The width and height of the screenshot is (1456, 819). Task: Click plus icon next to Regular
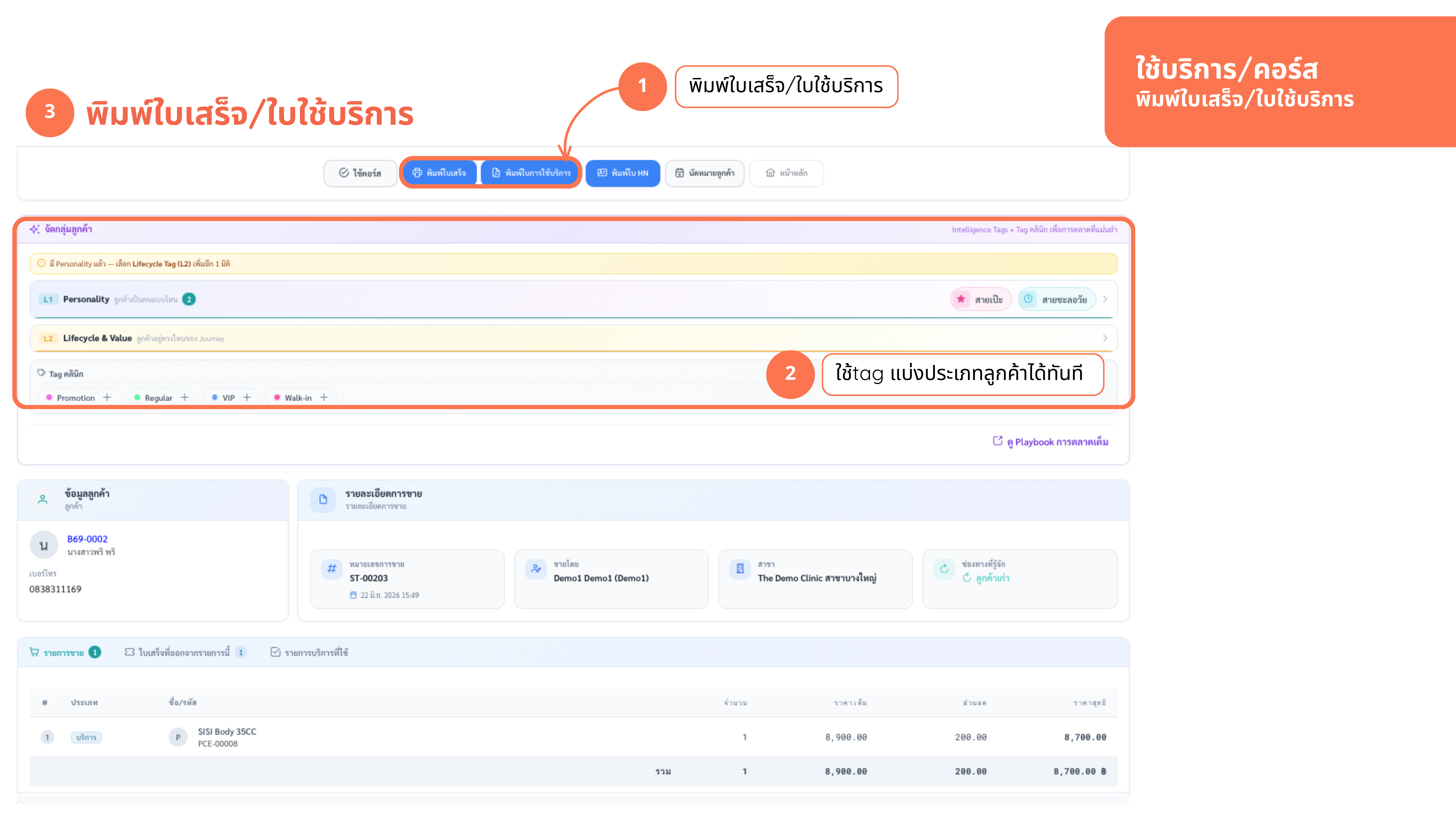[184, 397]
